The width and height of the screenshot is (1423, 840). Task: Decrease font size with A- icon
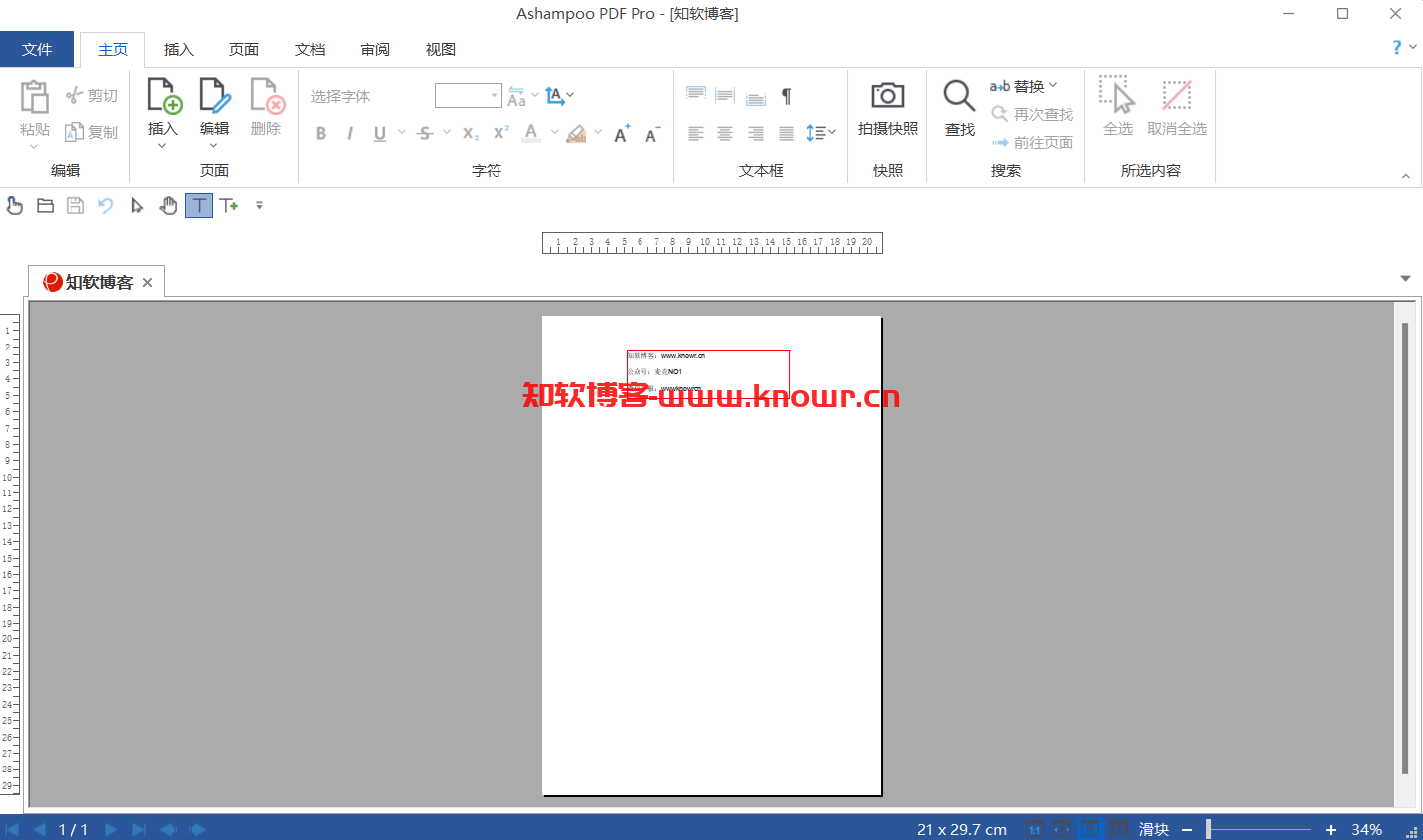point(652,134)
